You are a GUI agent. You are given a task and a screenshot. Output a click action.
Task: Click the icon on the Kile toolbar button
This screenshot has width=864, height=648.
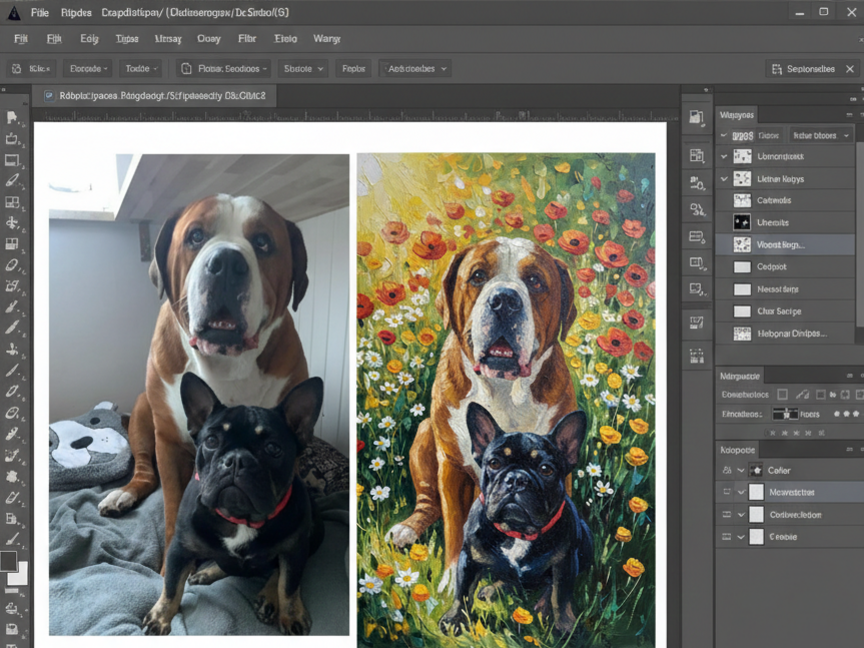(x=17, y=69)
